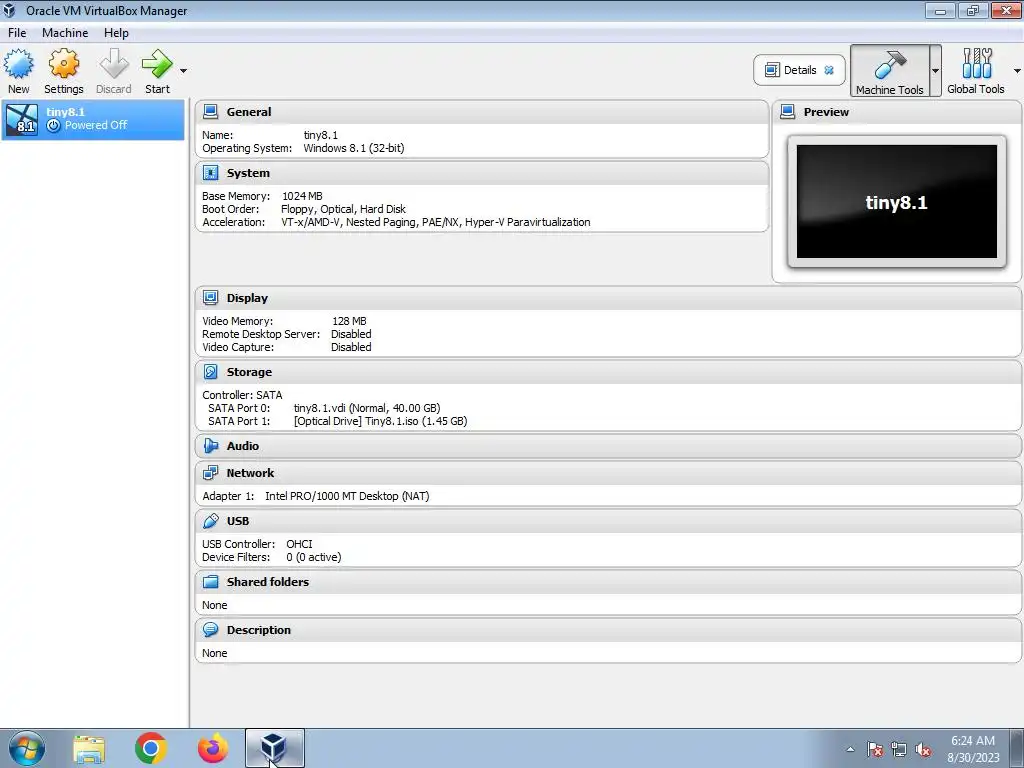Open the Network section header link
This screenshot has height=768, width=1024.
(251, 473)
